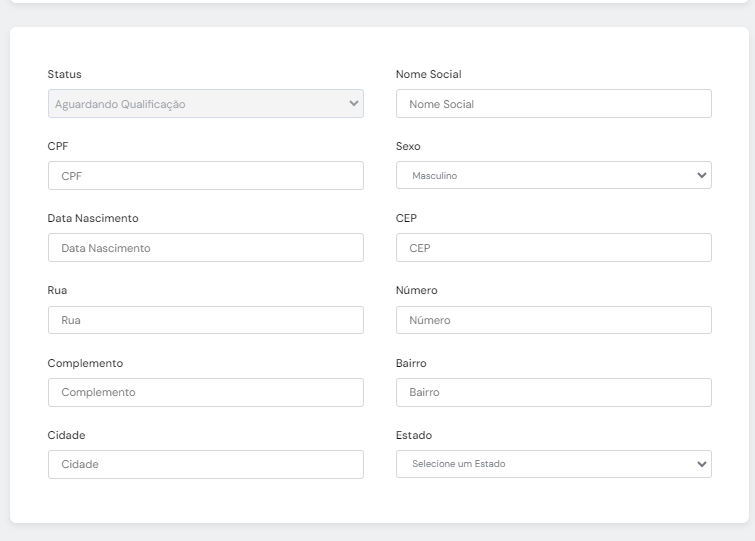Click into the Bairro input field
Image resolution: width=755 pixels, height=541 pixels.
pos(553,392)
